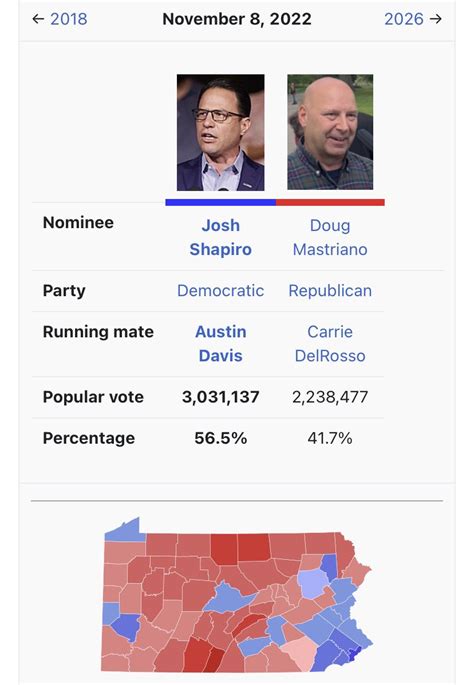Tap the Doug Mastriano portrait photo
Image resolution: width=474 pixels, height=685 pixels.
pyautogui.click(x=330, y=132)
